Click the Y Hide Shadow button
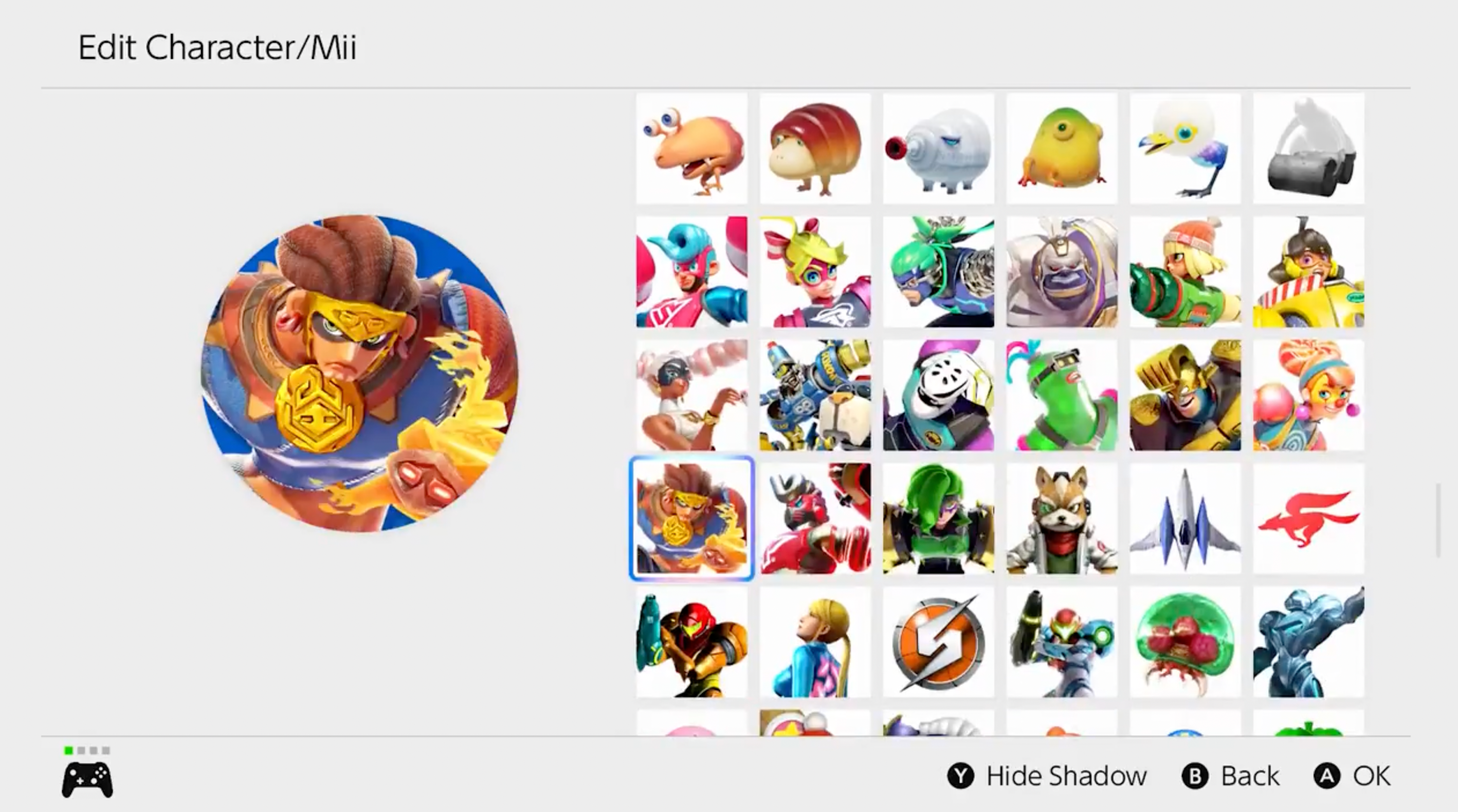1458x812 pixels. pyautogui.click(x=1047, y=776)
